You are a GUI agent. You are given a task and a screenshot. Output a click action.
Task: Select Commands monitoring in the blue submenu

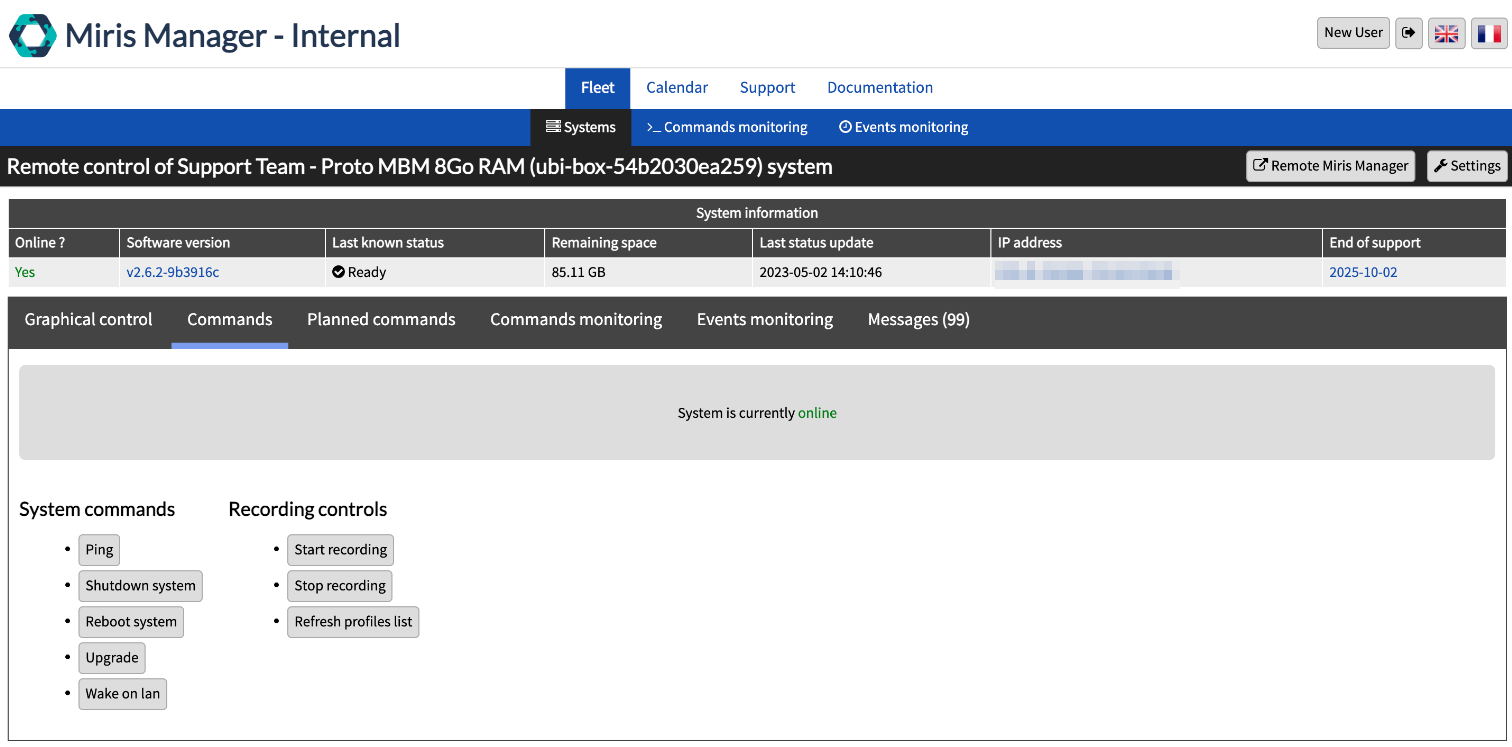727,127
